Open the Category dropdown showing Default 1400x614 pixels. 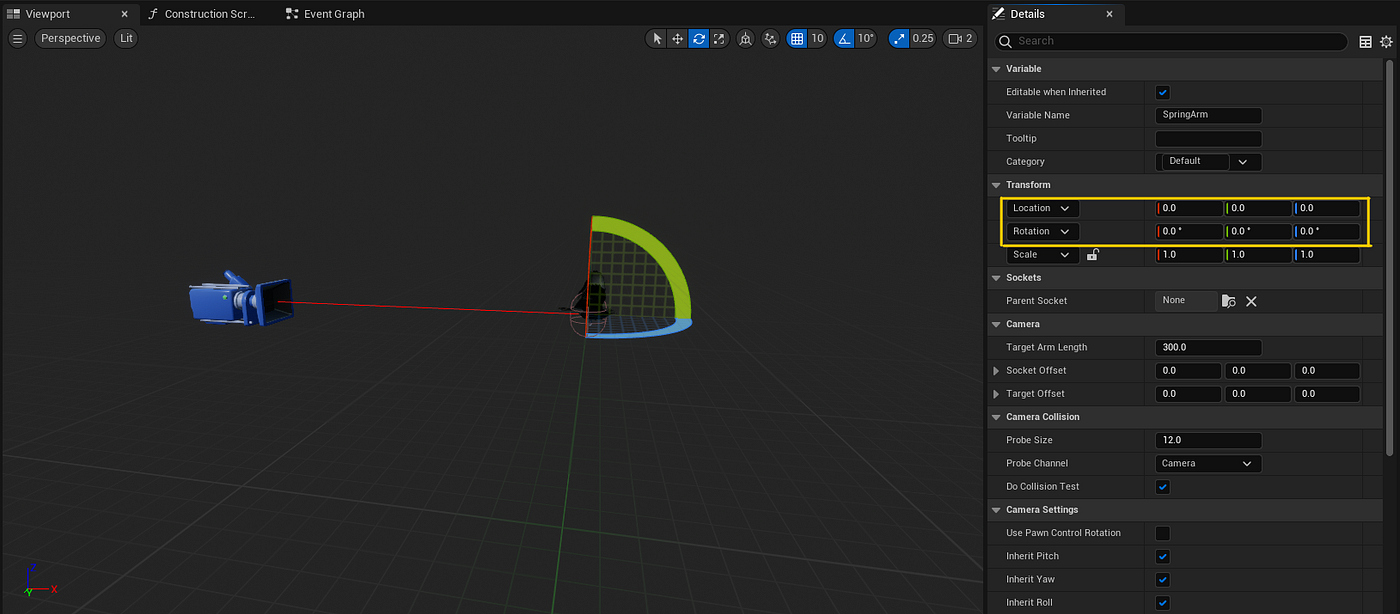tap(1242, 161)
